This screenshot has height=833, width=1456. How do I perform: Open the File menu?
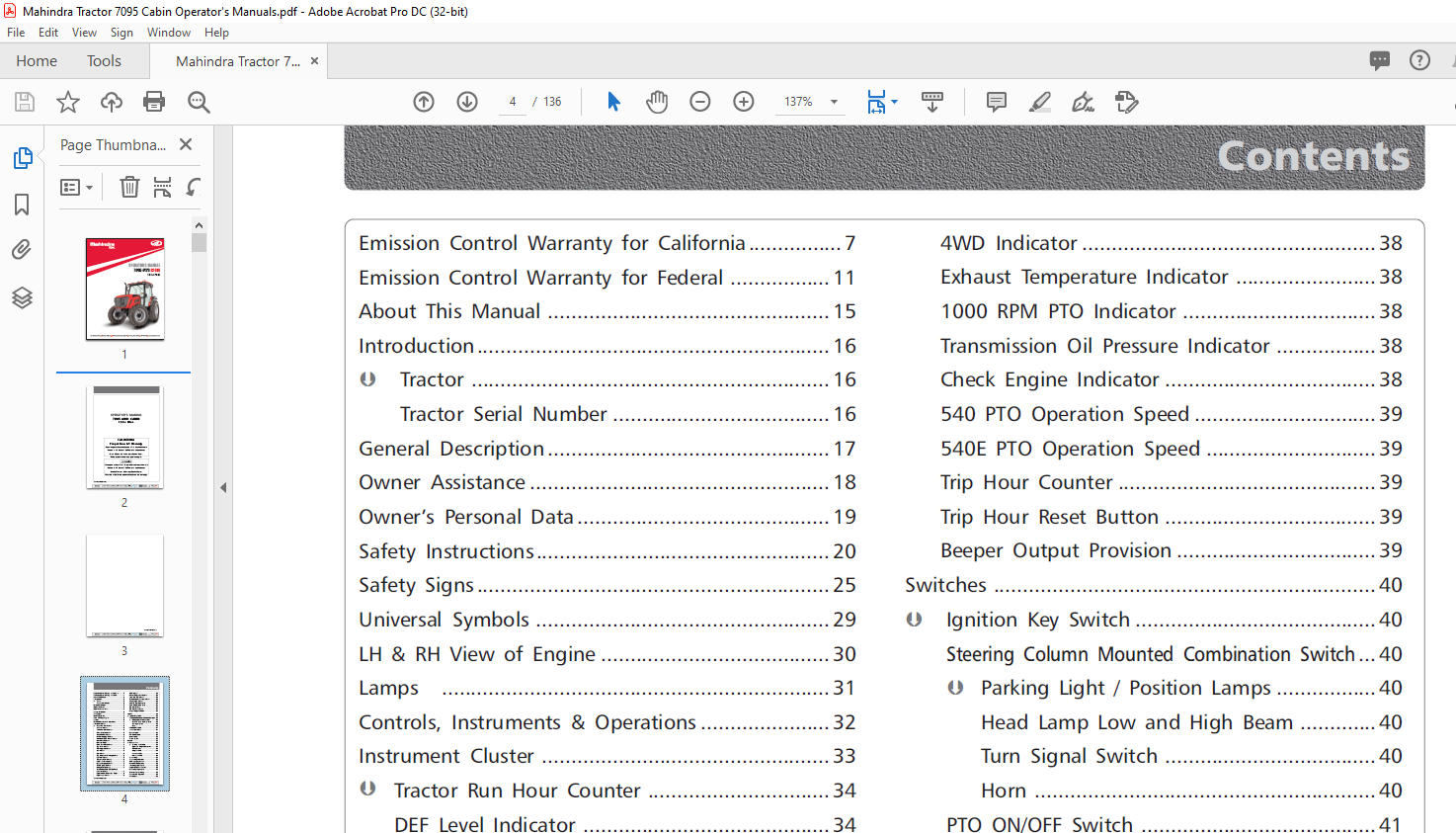[16, 33]
